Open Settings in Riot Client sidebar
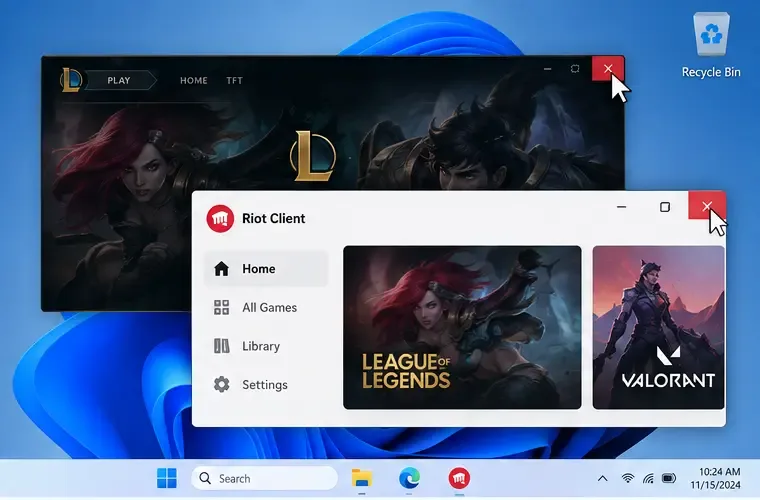The image size is (760, 500). pos(266,385)
